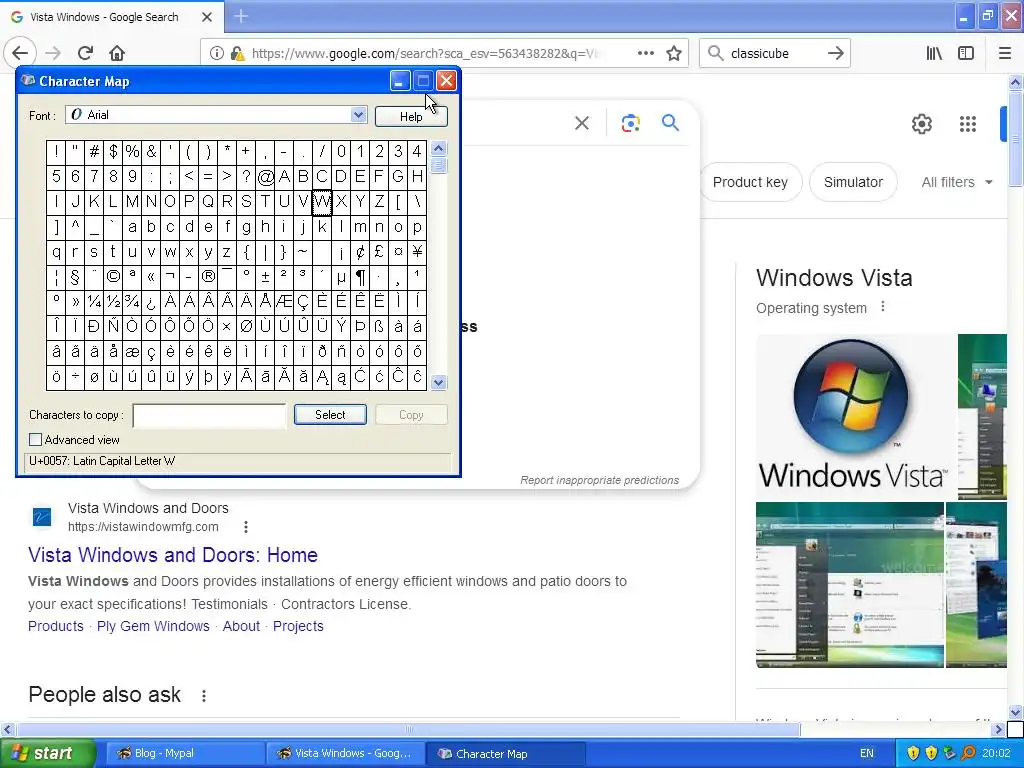The height and width of the screenshot is (768, 1024).
Task: Click the Character Map title bar icon
Action: [28, 80]
